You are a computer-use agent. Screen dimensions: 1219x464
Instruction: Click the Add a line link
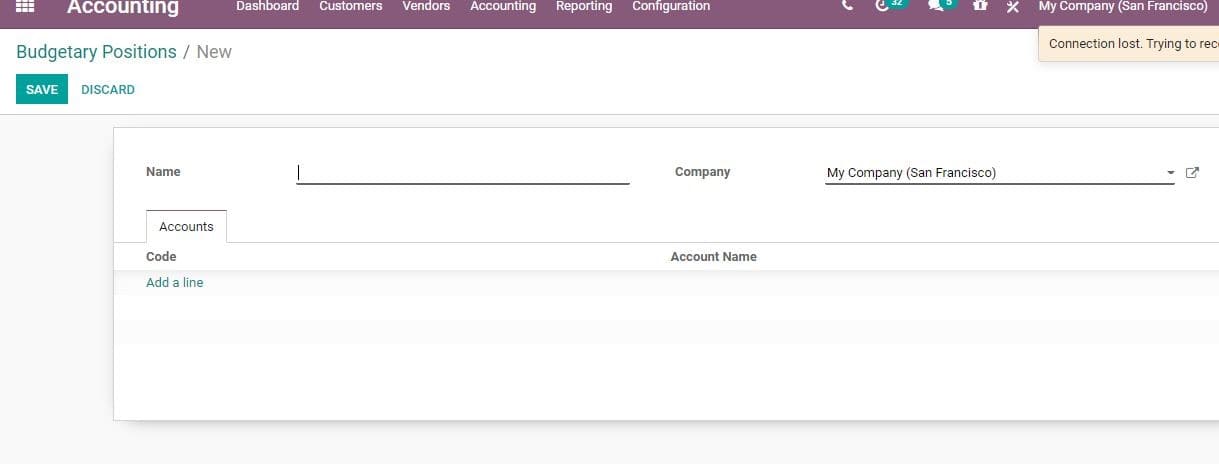click(175, 283)
